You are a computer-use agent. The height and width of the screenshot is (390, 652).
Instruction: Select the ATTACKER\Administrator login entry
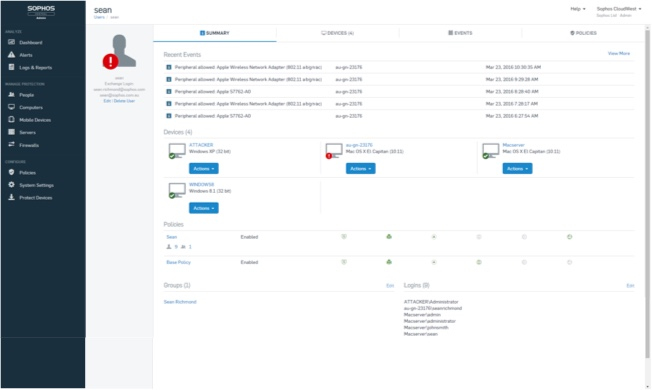point(431,302)
